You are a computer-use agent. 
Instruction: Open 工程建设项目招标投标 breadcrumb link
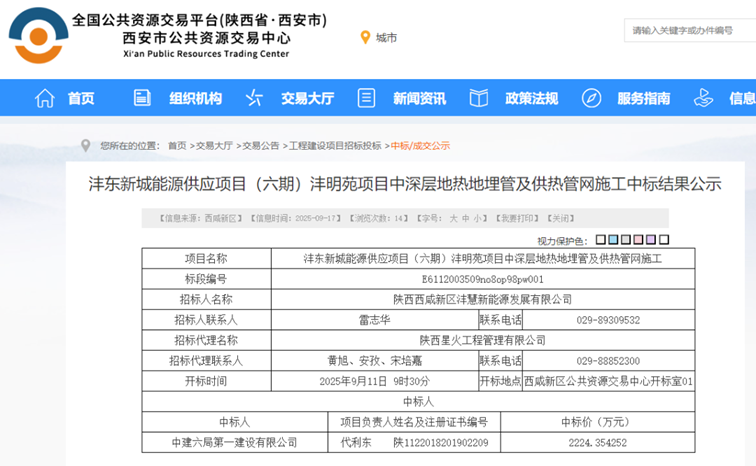[335, 145]
